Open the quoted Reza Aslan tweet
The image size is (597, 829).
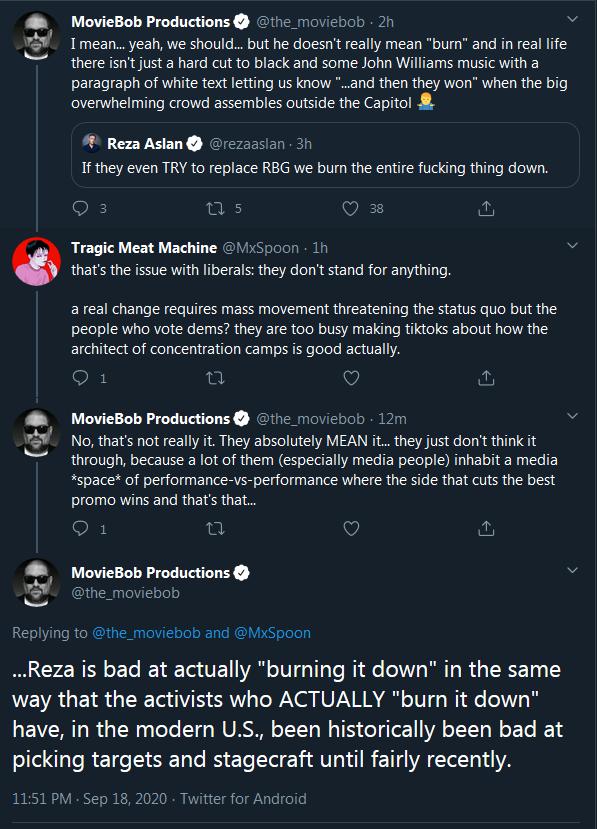325,155
